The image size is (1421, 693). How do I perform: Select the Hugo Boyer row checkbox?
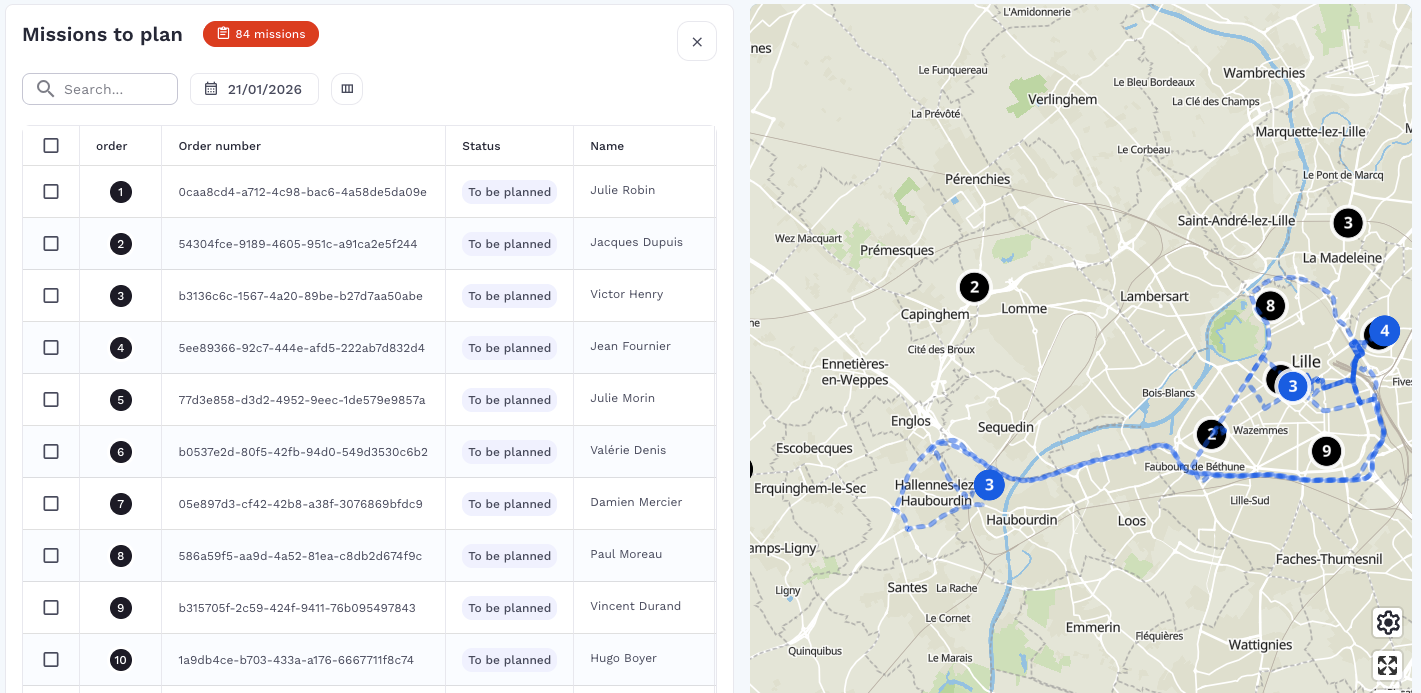51,660
